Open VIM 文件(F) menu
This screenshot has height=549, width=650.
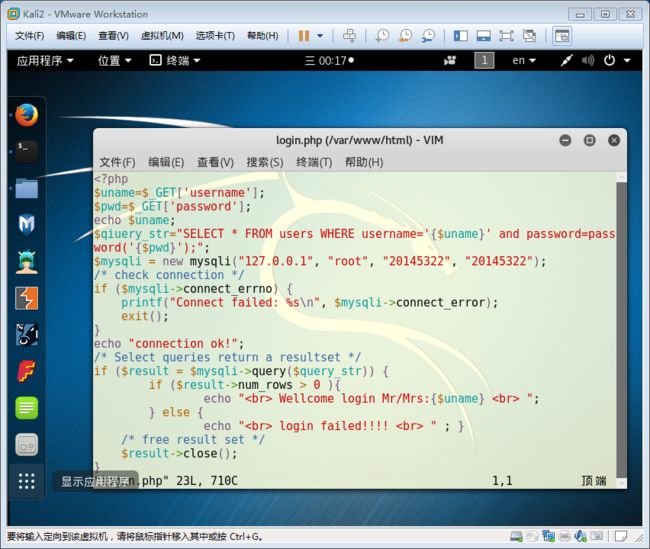(x=117, y=162)
